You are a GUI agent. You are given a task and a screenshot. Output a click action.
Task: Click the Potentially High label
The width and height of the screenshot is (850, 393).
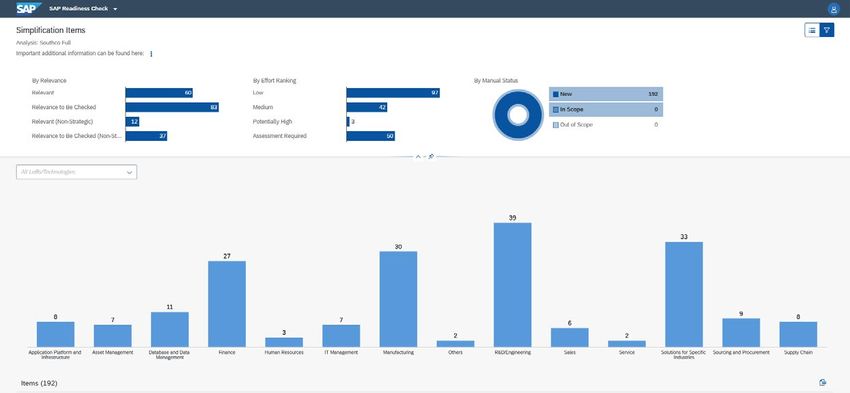(272, 121)
